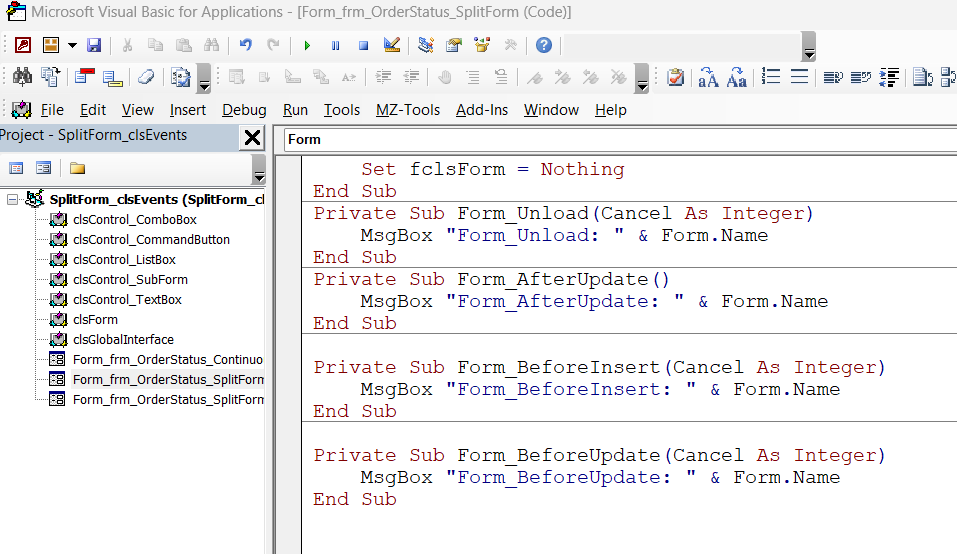Click the convert to proper case Aa icon
This screenshot has height=554, width=957.
(737, 77)
